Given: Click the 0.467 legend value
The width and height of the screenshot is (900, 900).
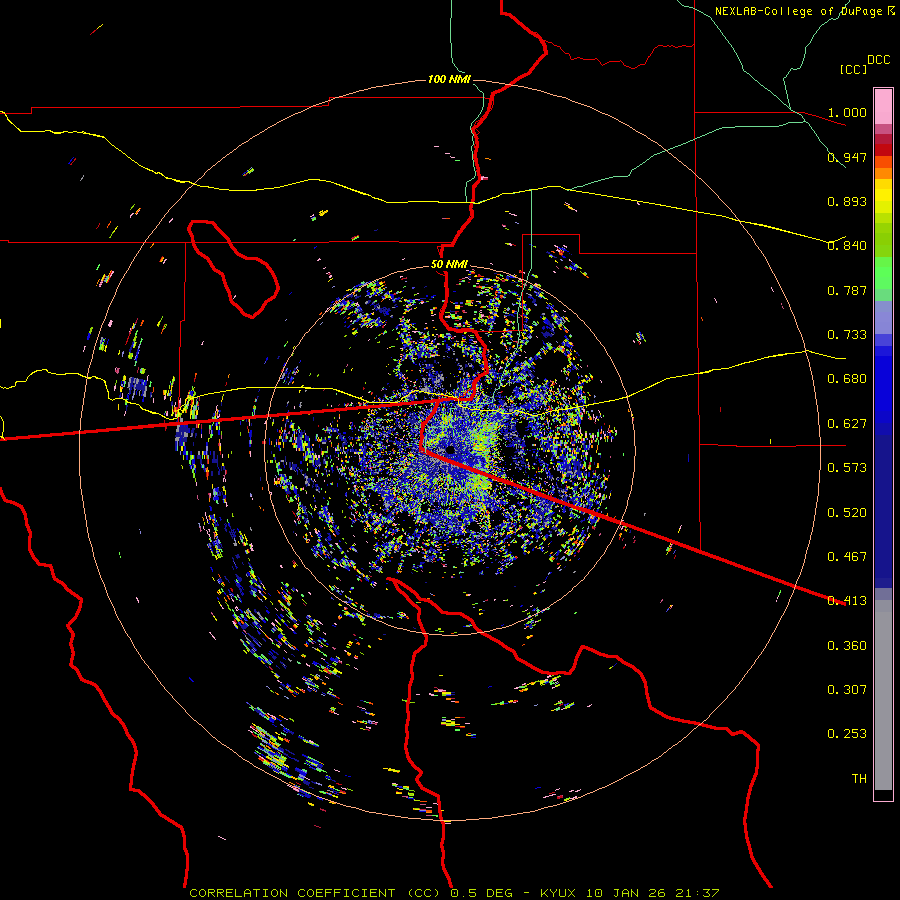Looking at the screenshot, I should point(847,557).
